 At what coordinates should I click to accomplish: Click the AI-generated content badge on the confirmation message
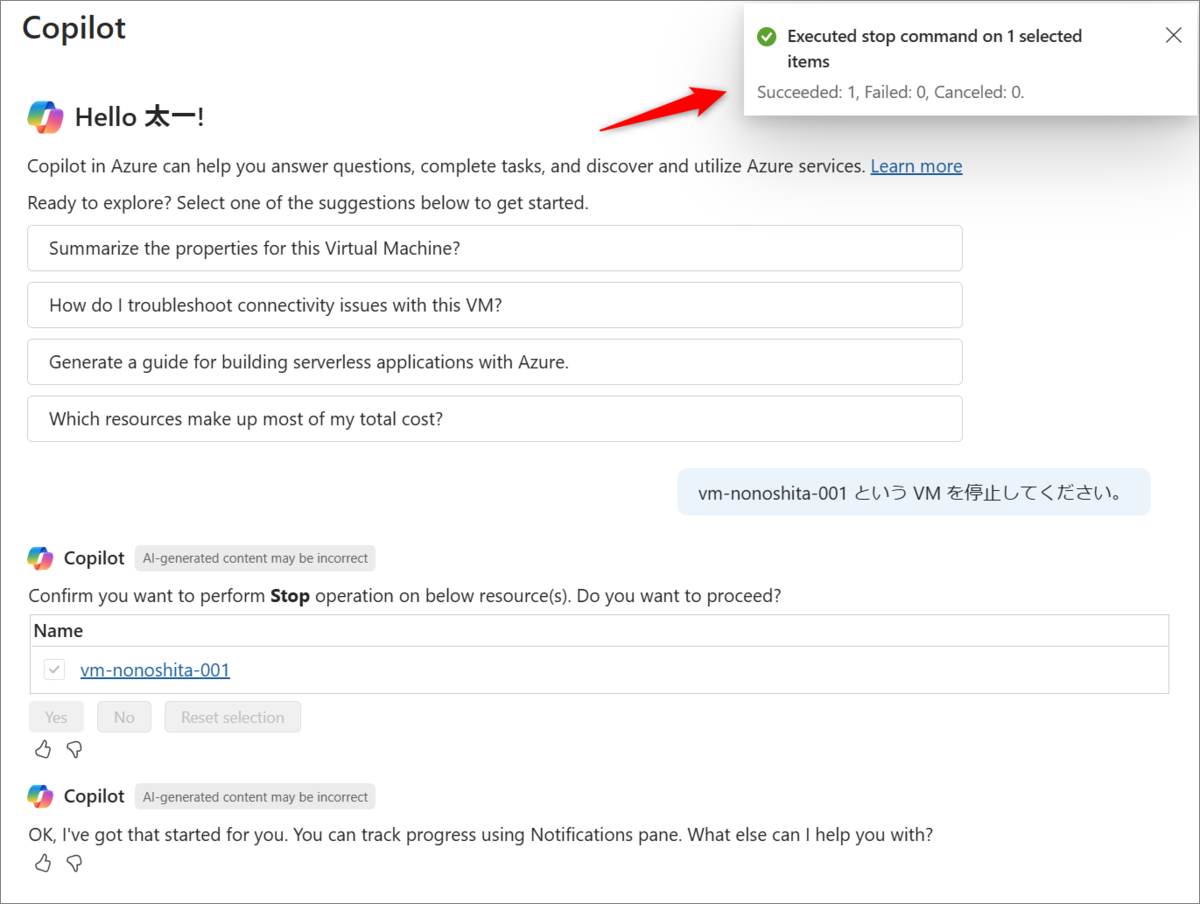pos(255,558)
